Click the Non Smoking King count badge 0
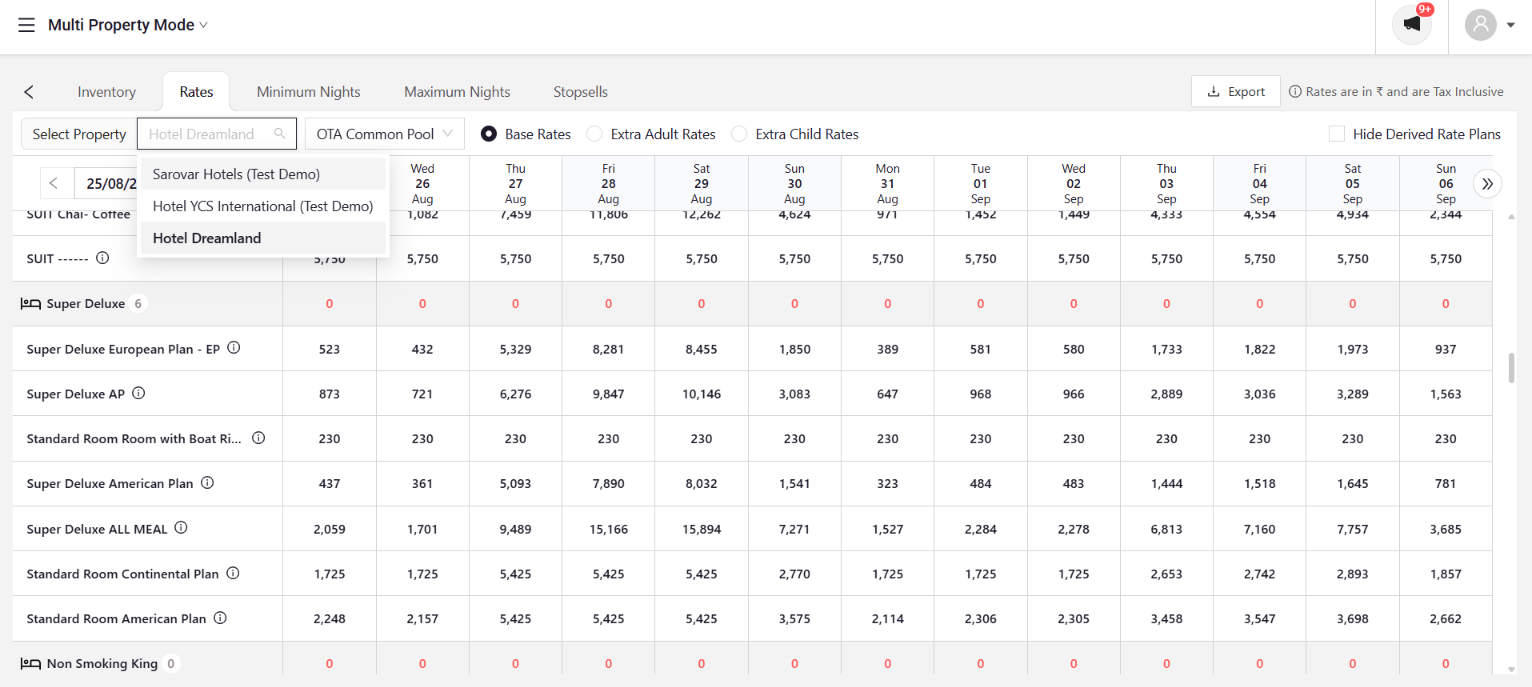 point(171,663)
